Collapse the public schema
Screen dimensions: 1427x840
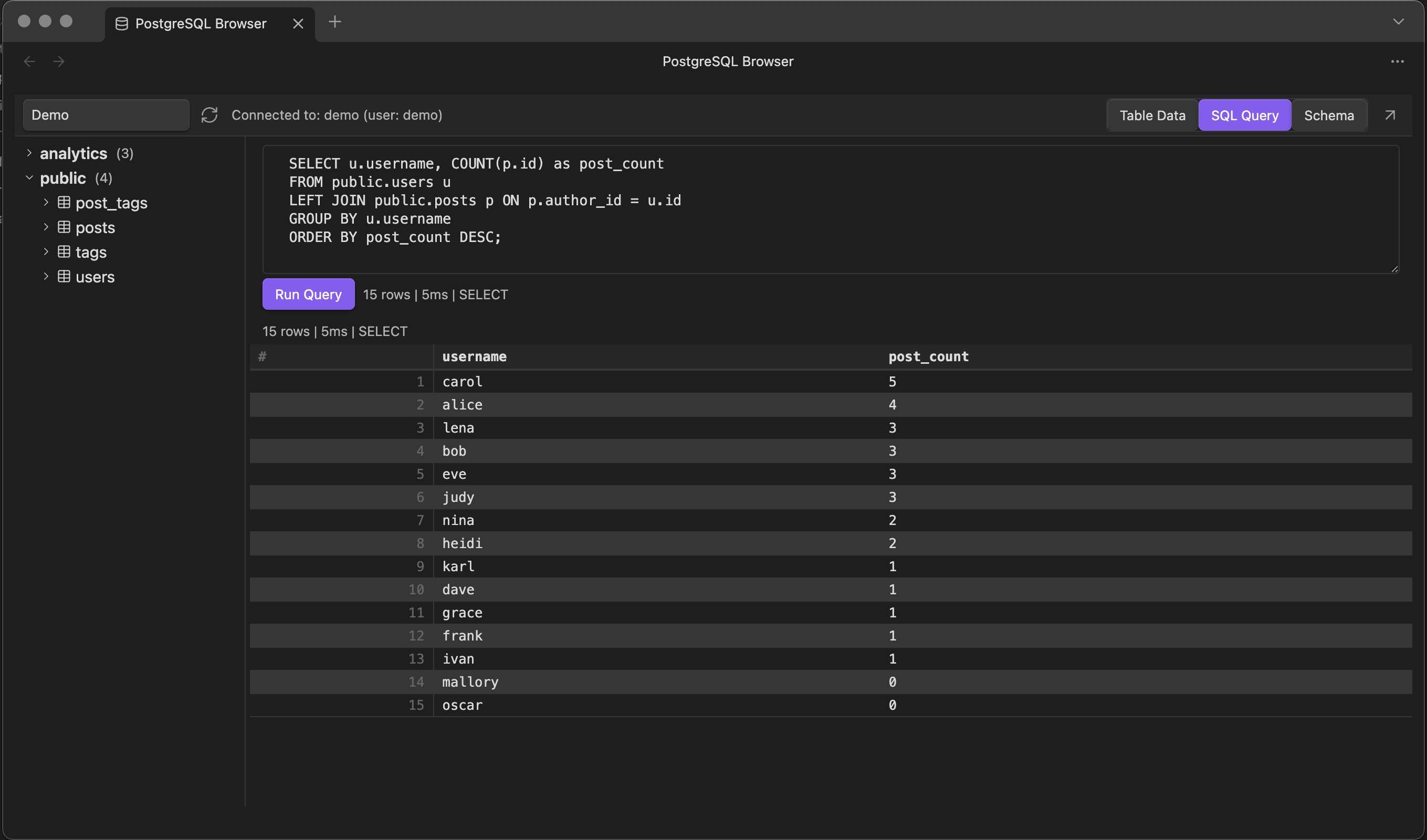(29, 178)
